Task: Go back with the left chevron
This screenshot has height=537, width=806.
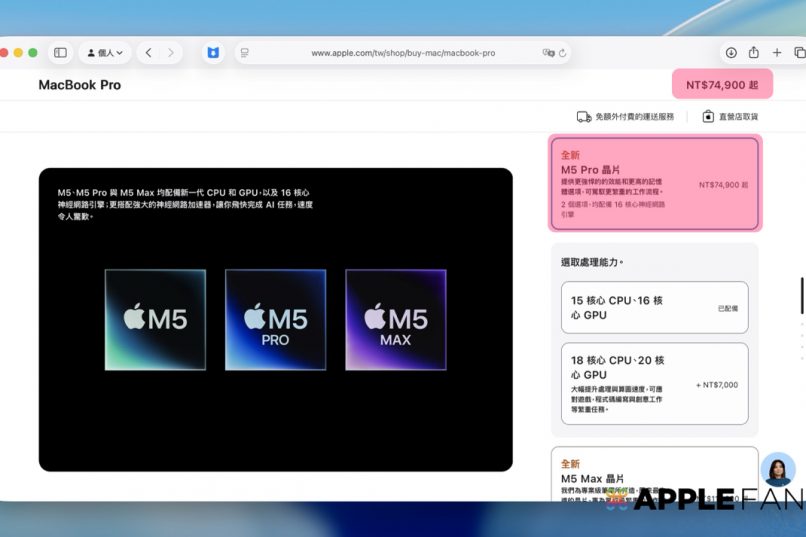Action: tap(149, 53)
